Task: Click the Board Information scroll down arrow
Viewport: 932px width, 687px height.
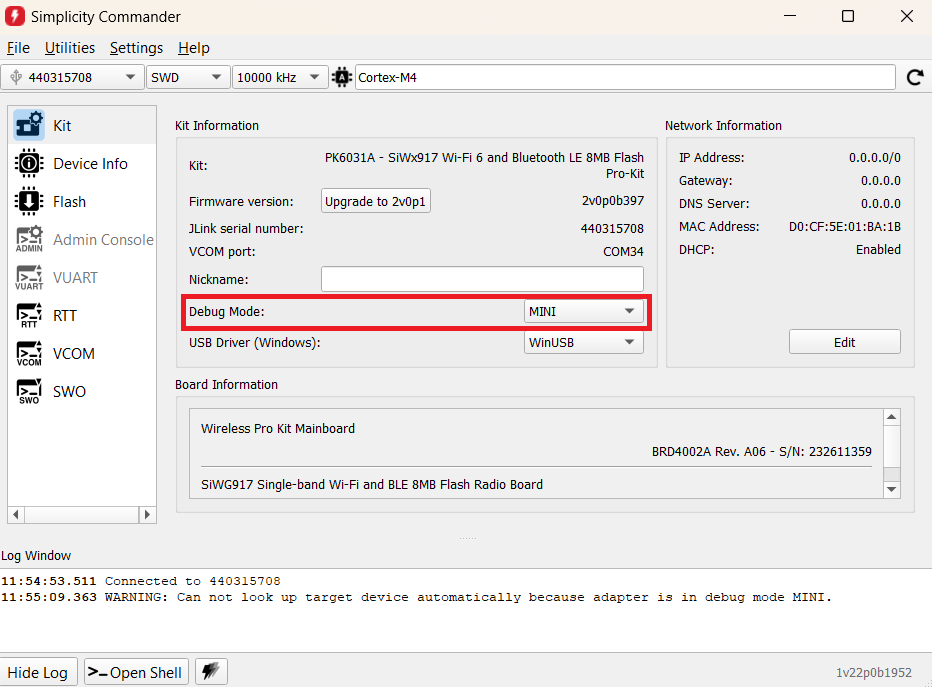Action: click(892, 489)
